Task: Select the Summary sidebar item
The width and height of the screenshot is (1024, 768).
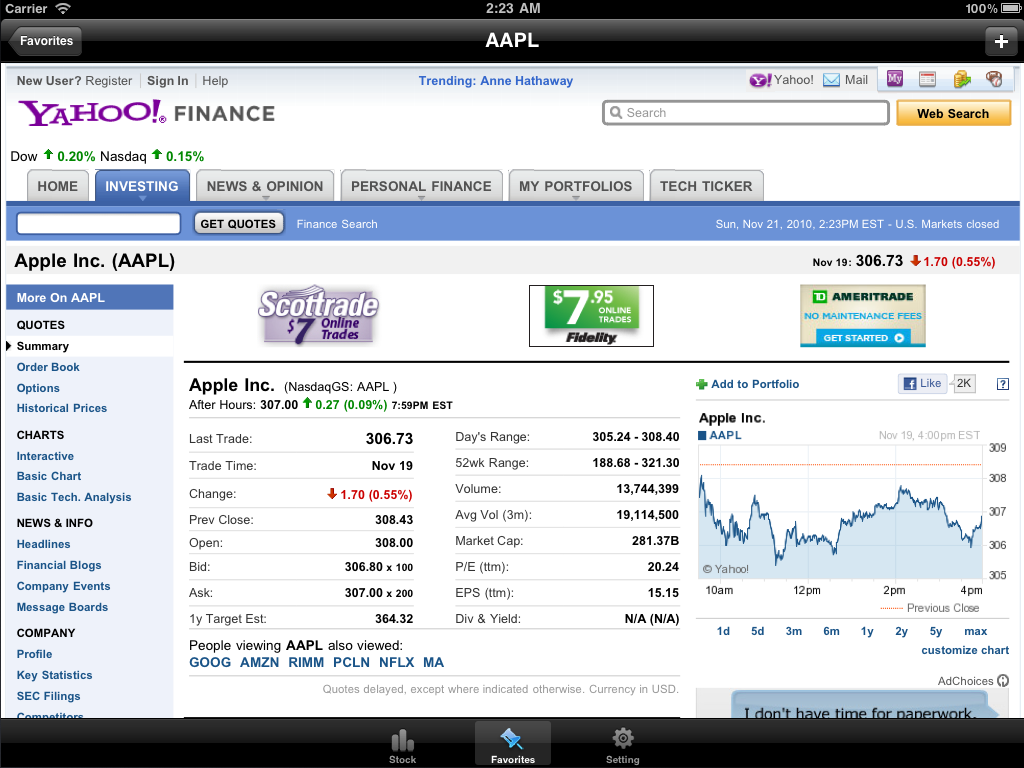Action: click(42, 346)
